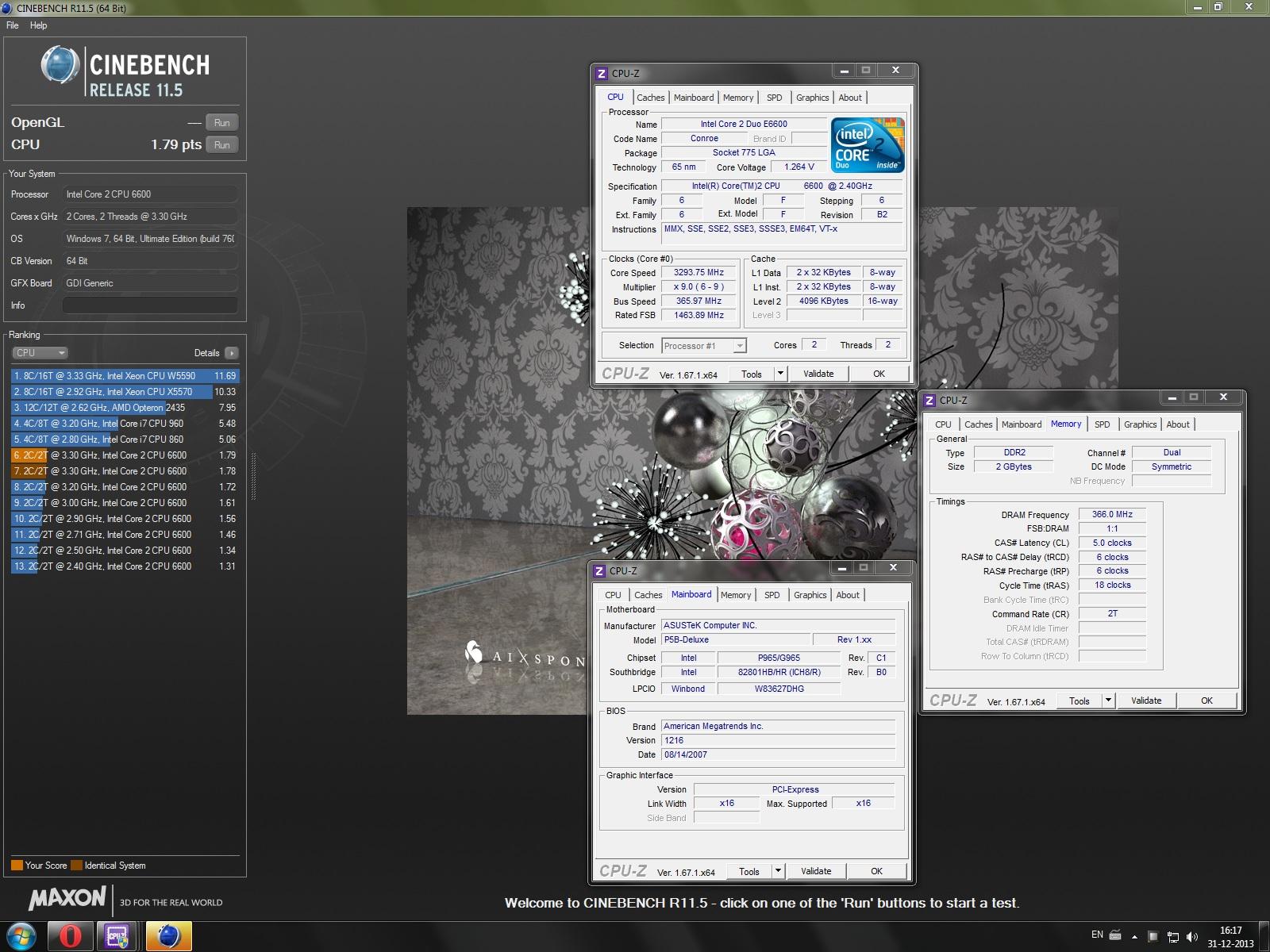
Task: Click the Windows Start orb
Action: tap(21, 936)
